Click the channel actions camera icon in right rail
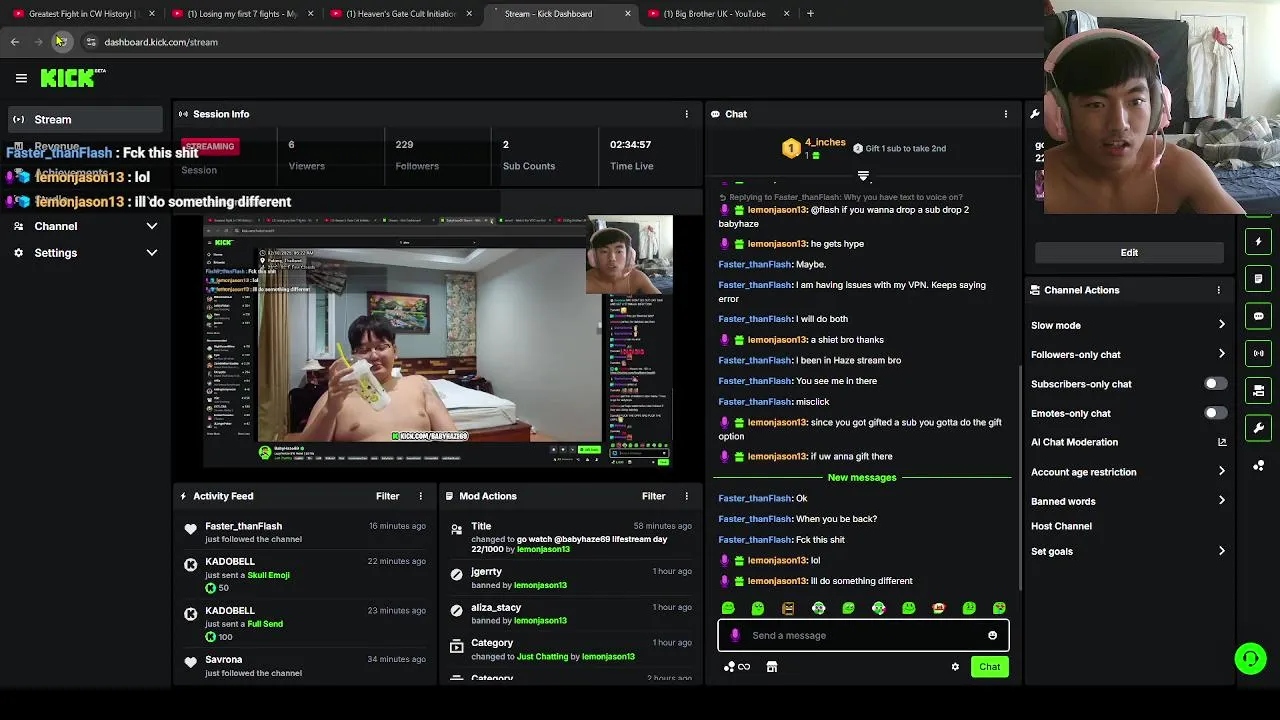This screenshot has width=1280, height=720. 1258,390
